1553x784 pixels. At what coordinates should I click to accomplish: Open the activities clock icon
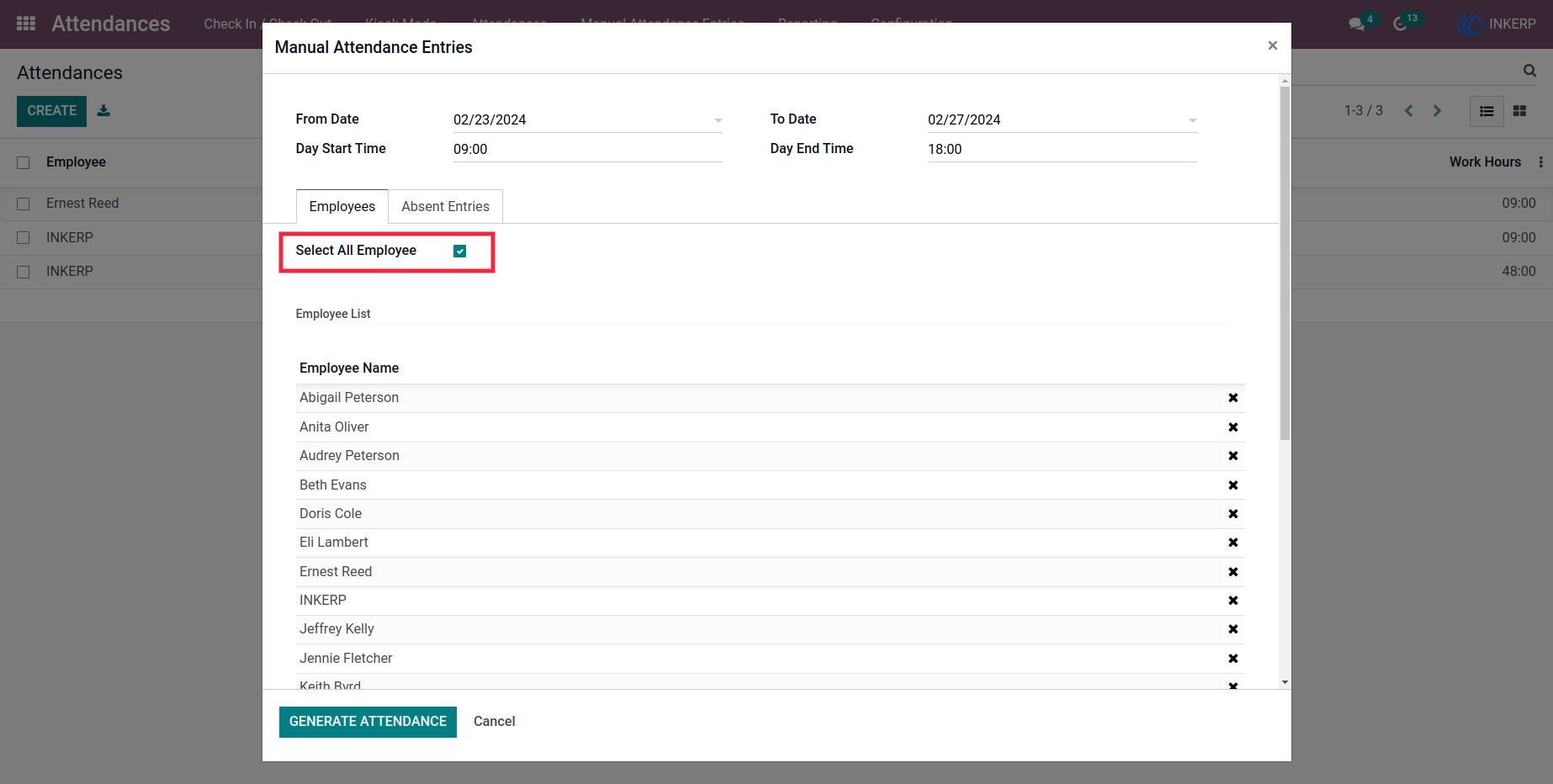coord(1401,24)
